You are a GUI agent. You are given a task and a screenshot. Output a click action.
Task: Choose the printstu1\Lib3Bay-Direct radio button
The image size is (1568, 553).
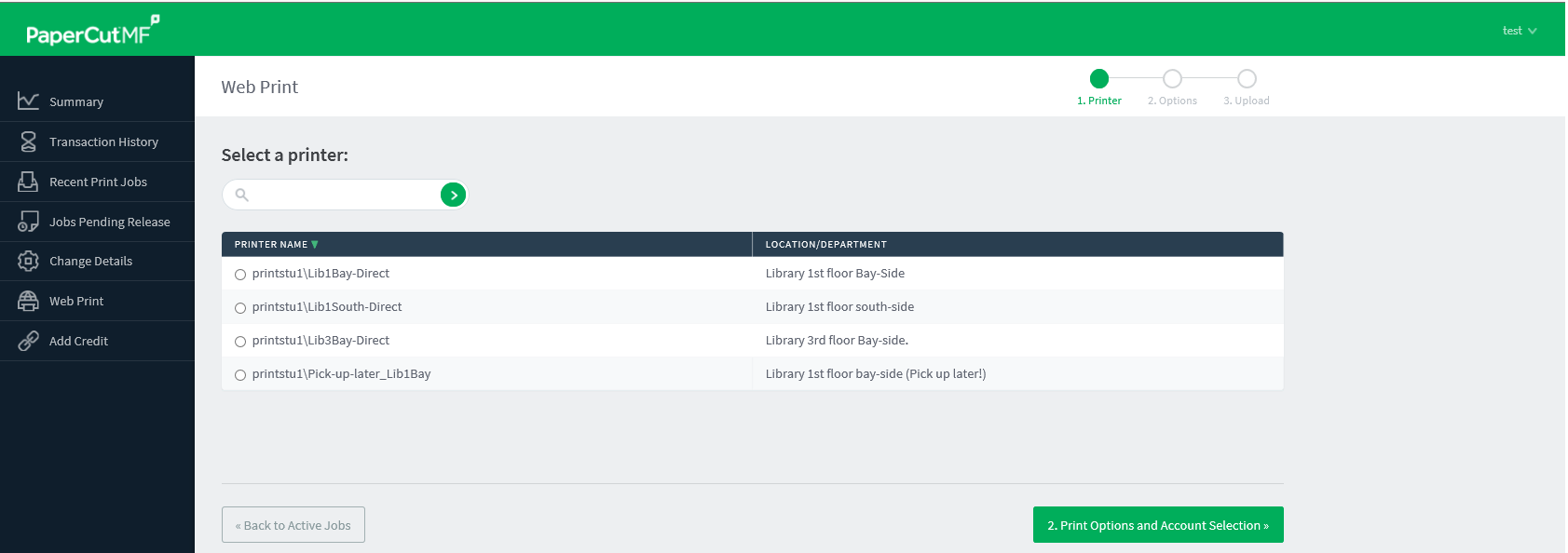pos(240,342)
